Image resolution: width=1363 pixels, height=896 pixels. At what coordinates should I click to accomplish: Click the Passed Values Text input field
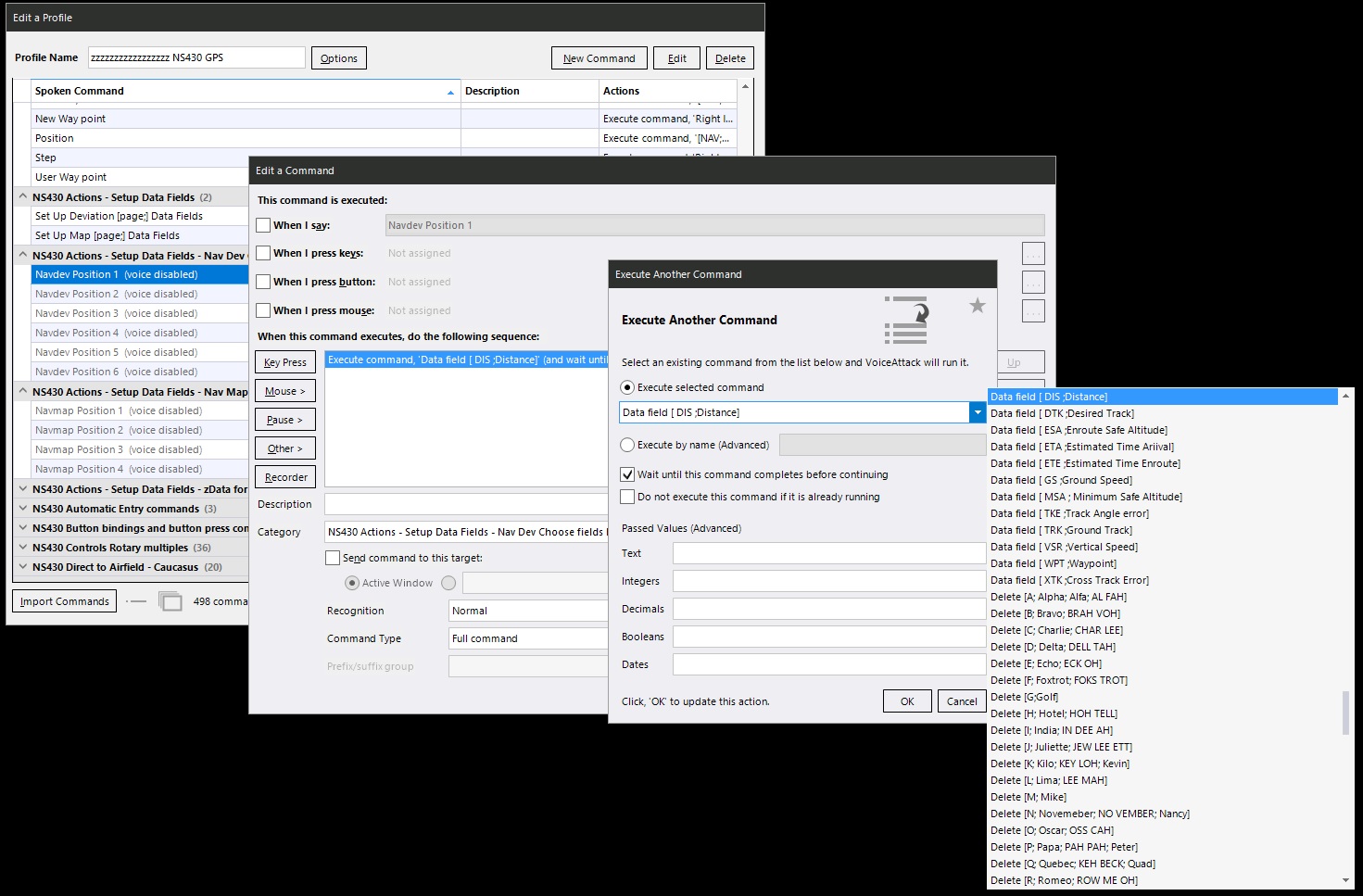[828, 553]
